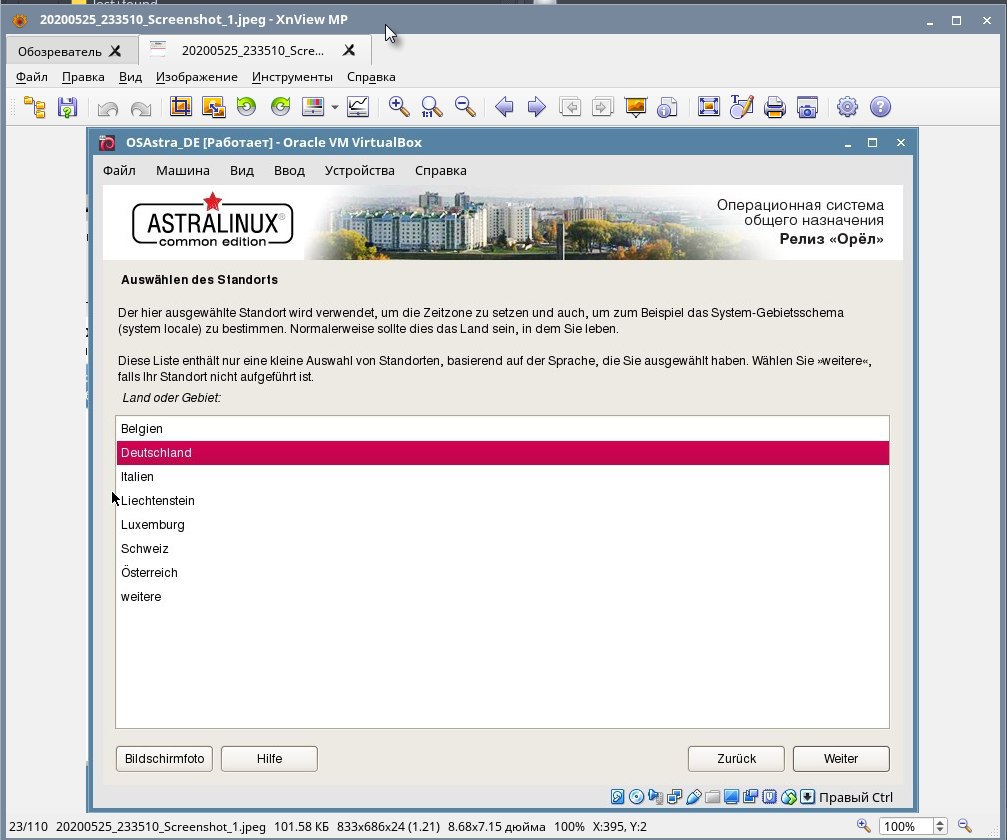This screenshot has height=840, width=1007.
Task: Open the draw text pencil tool icon
Action: tap(741, 107)
